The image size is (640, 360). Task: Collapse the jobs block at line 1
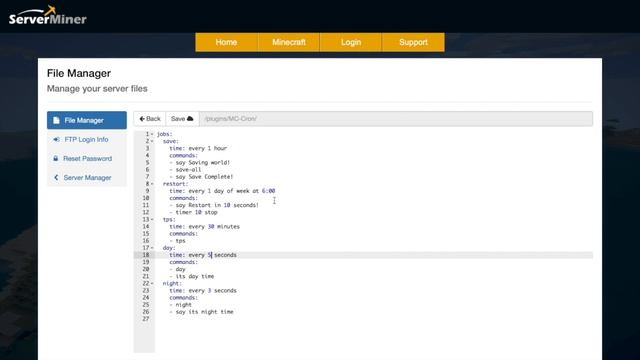tap(152, 134)
